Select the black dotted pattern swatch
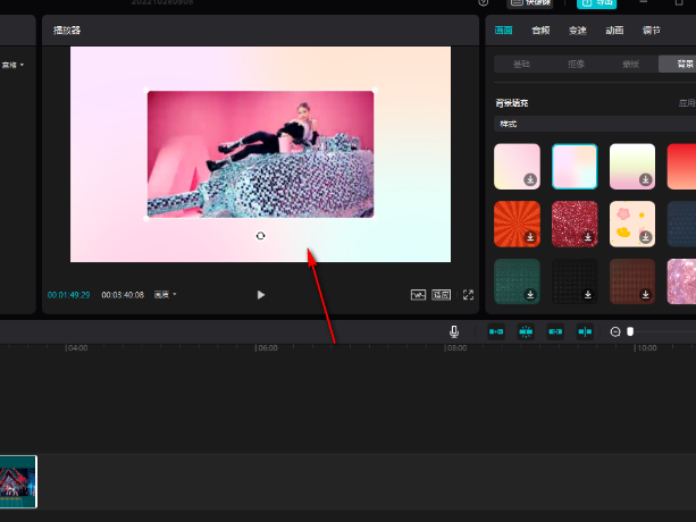Image resolution: width=696 pixels, height=522 pixels. point(574,281)
